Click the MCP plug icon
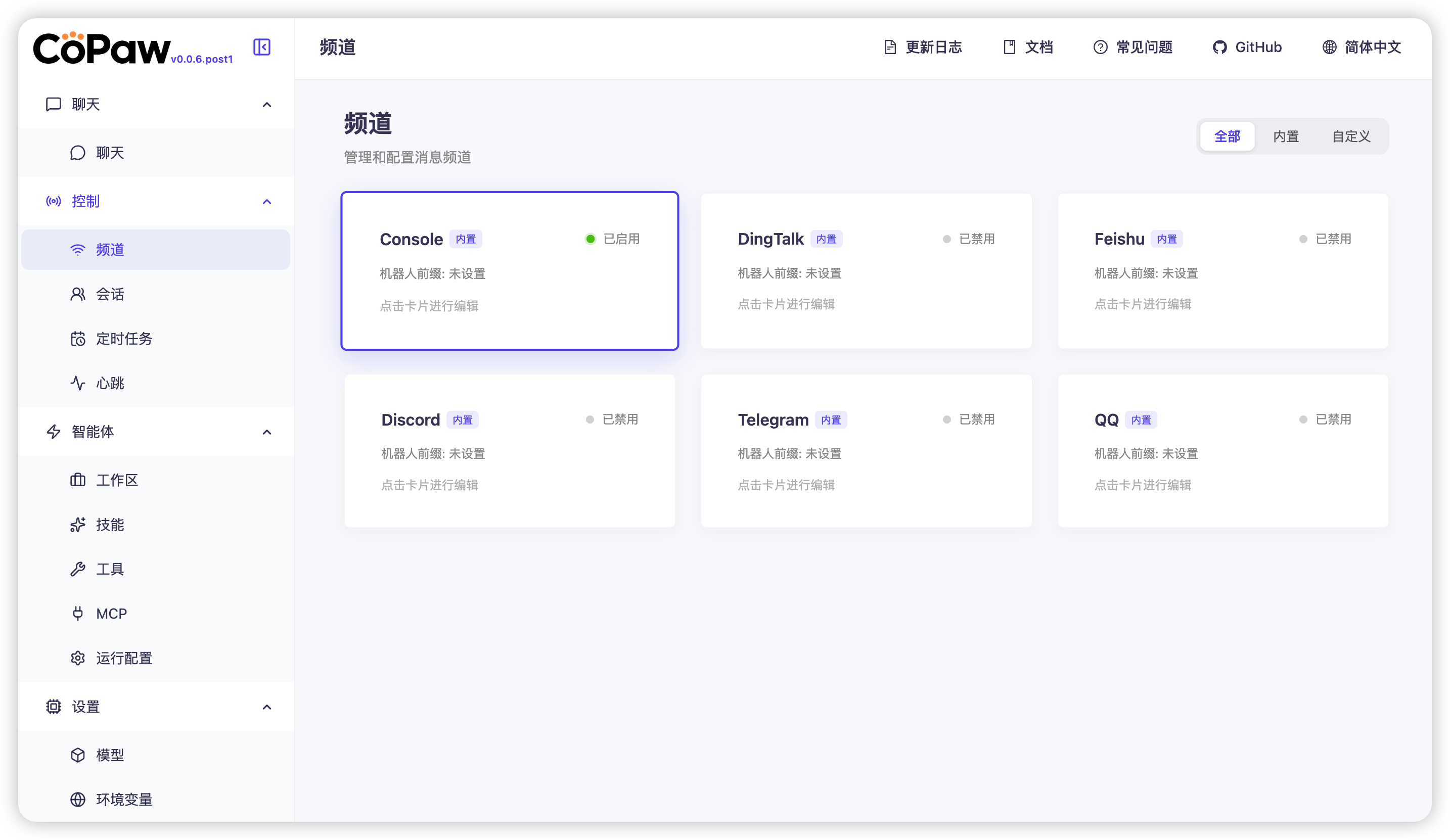 pos(78,613)
